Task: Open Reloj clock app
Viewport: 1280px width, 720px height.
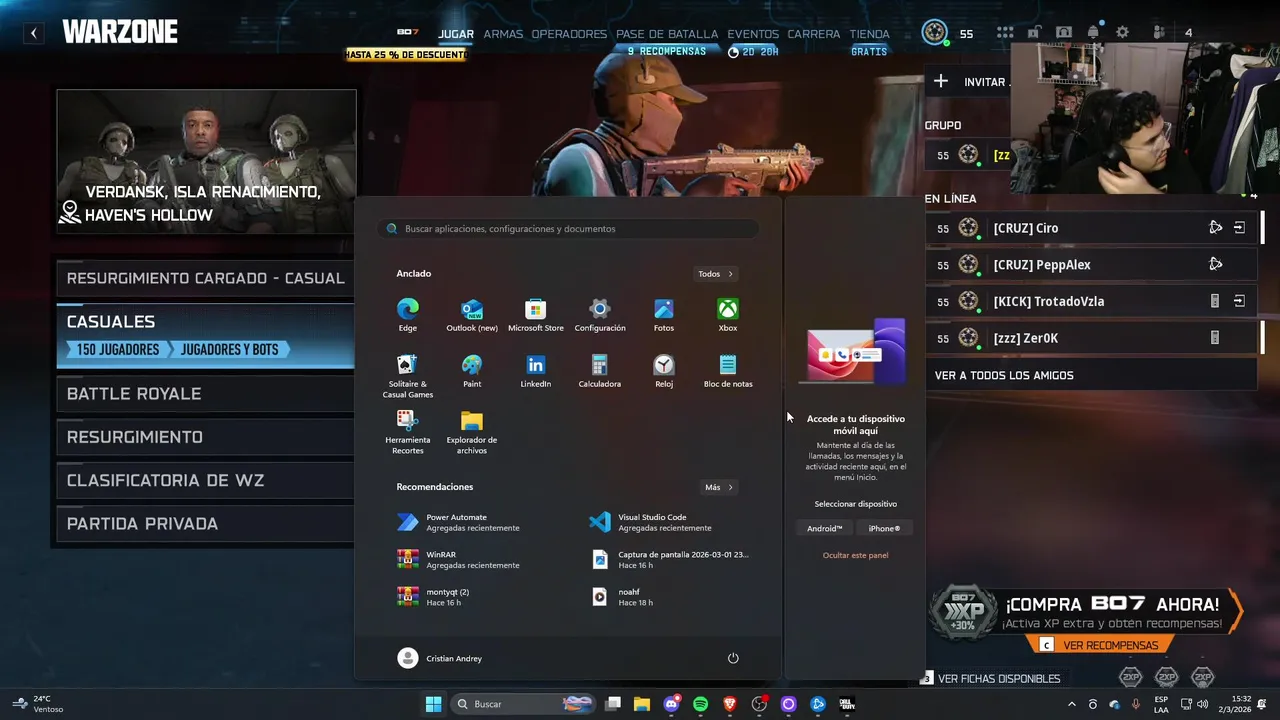Action: [664, 371]
